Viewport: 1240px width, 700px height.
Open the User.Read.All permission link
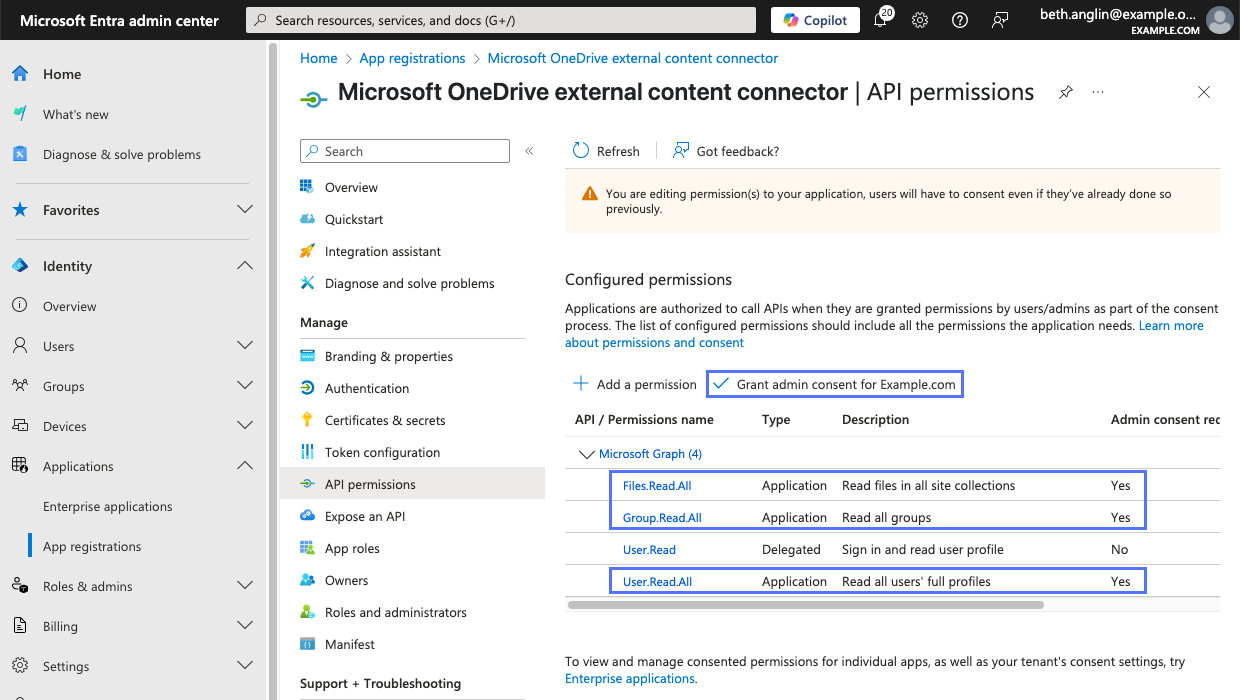[x=657, y=582]
